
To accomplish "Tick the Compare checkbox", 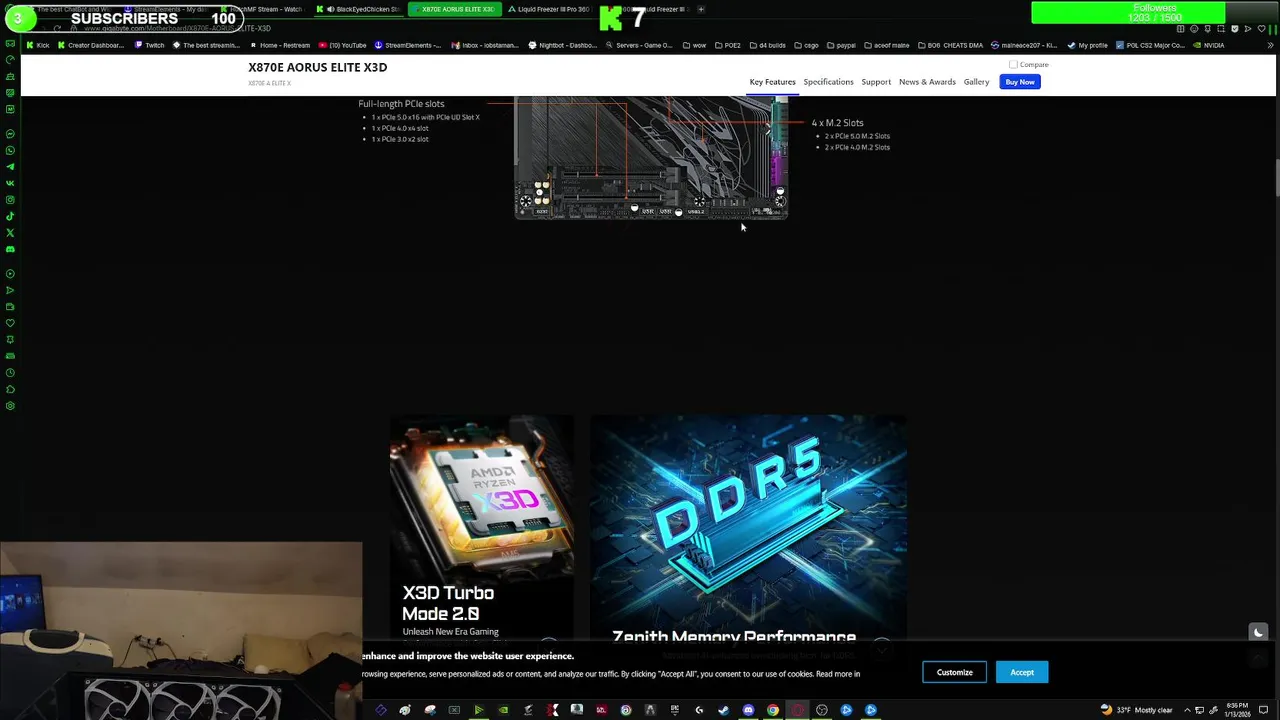I will tap(1013, 64).
